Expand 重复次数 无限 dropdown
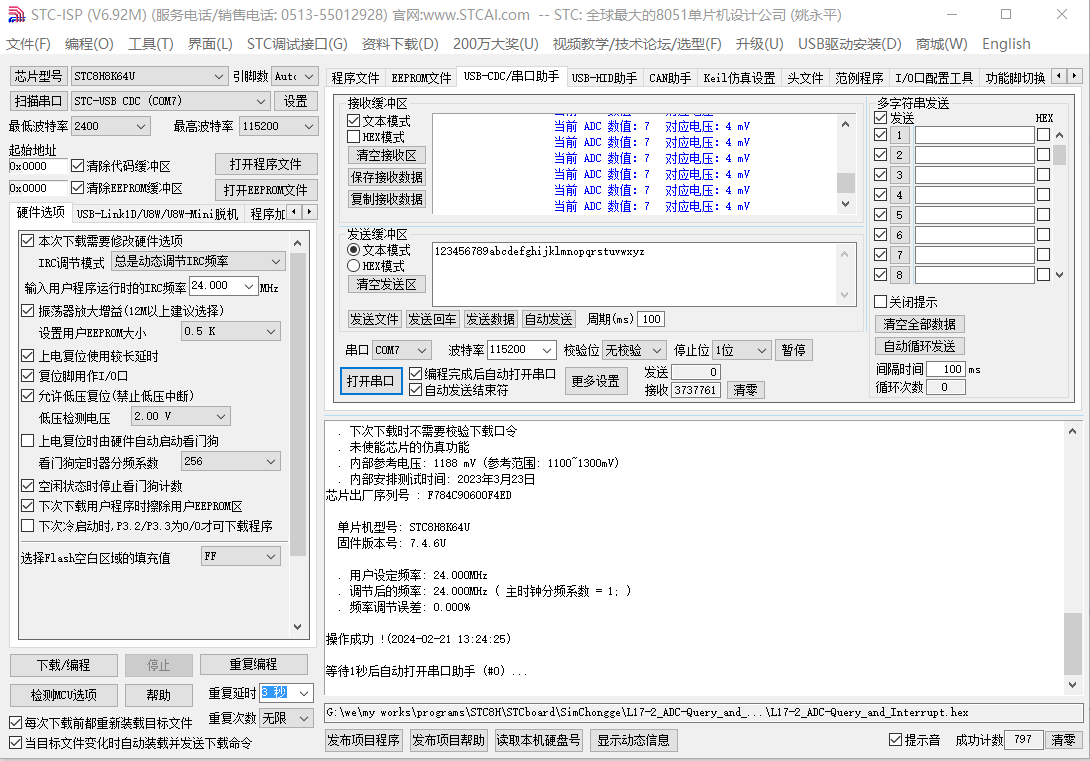The height and width of the screenshot is (761, 1090). click(286, 719)
